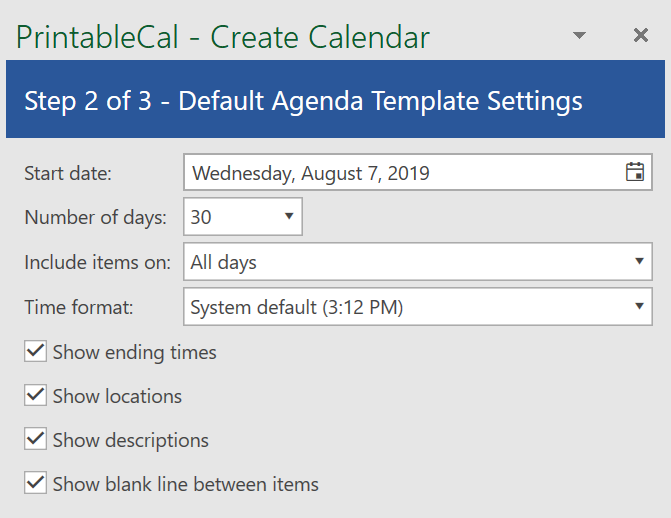Close the PrintableCal Create Calendar pane

pos(641,35)
